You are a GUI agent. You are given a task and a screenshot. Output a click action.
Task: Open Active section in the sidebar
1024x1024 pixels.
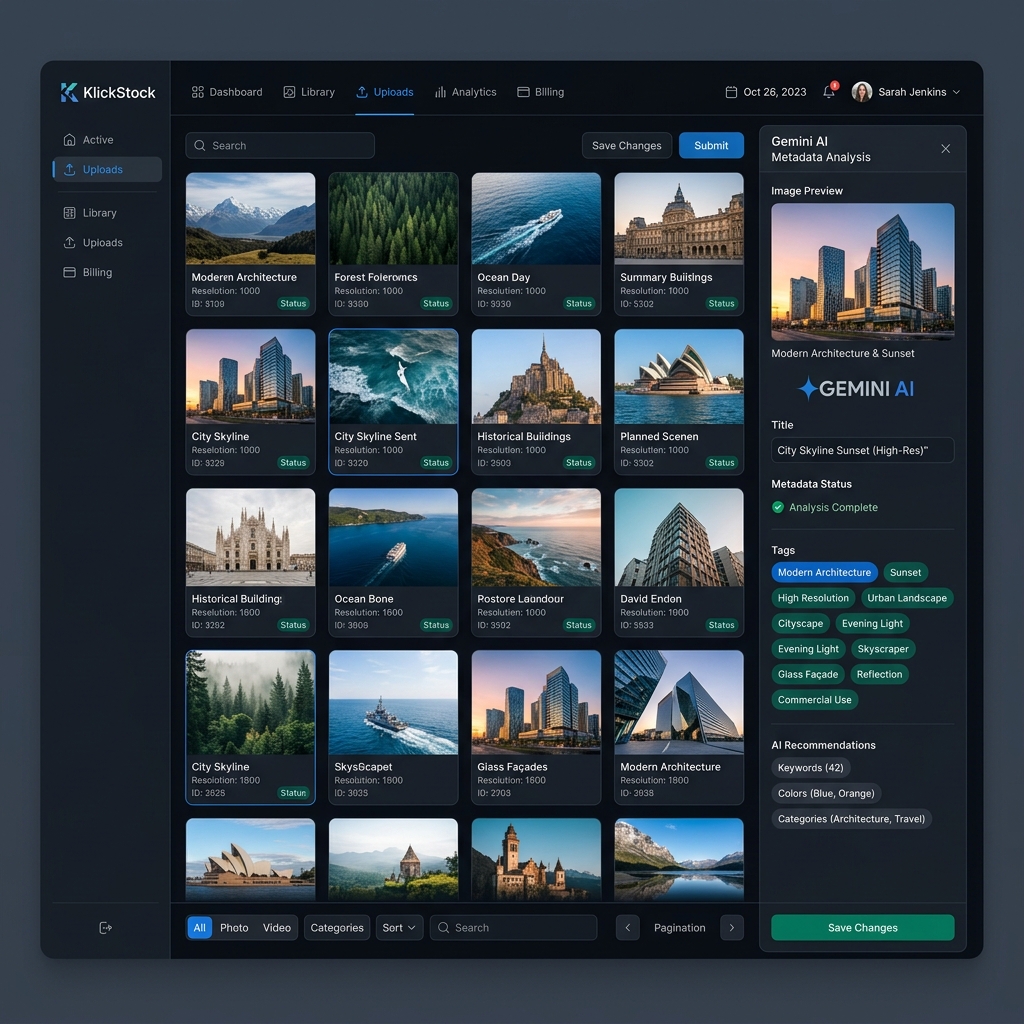pos(97,140)
